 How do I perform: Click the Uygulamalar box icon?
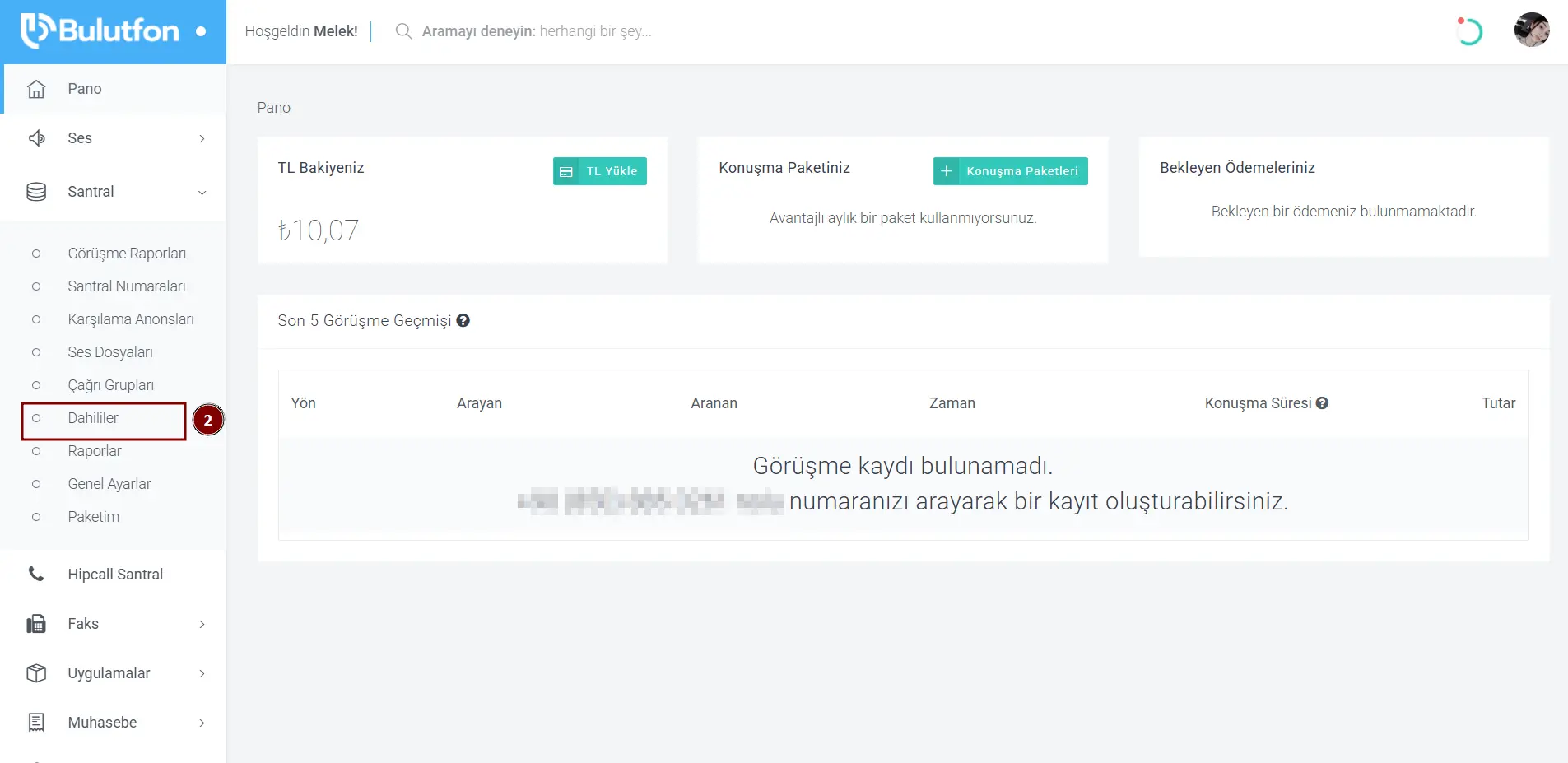[x=36, y=673]
